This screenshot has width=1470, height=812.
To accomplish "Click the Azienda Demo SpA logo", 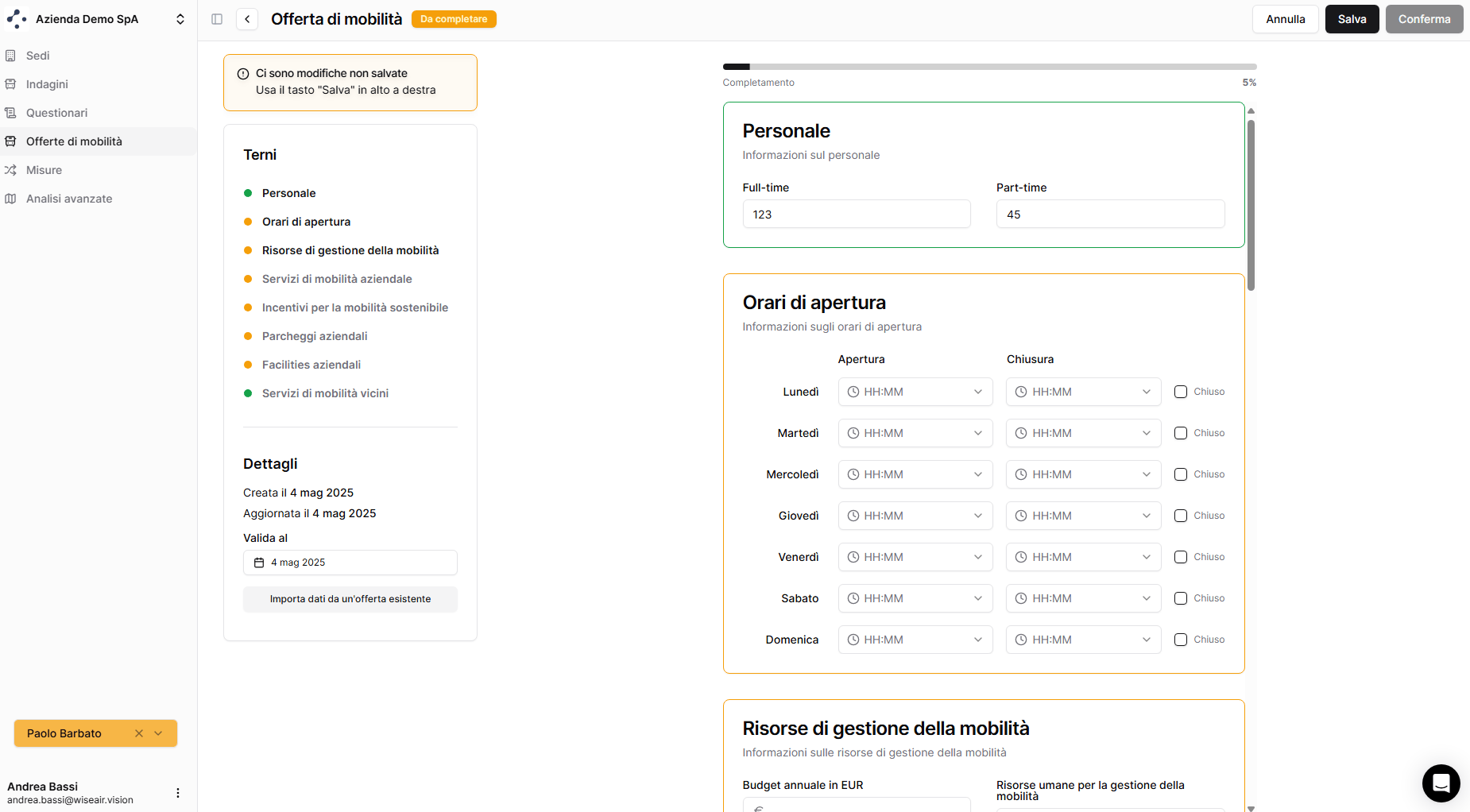I will [17, 19].
